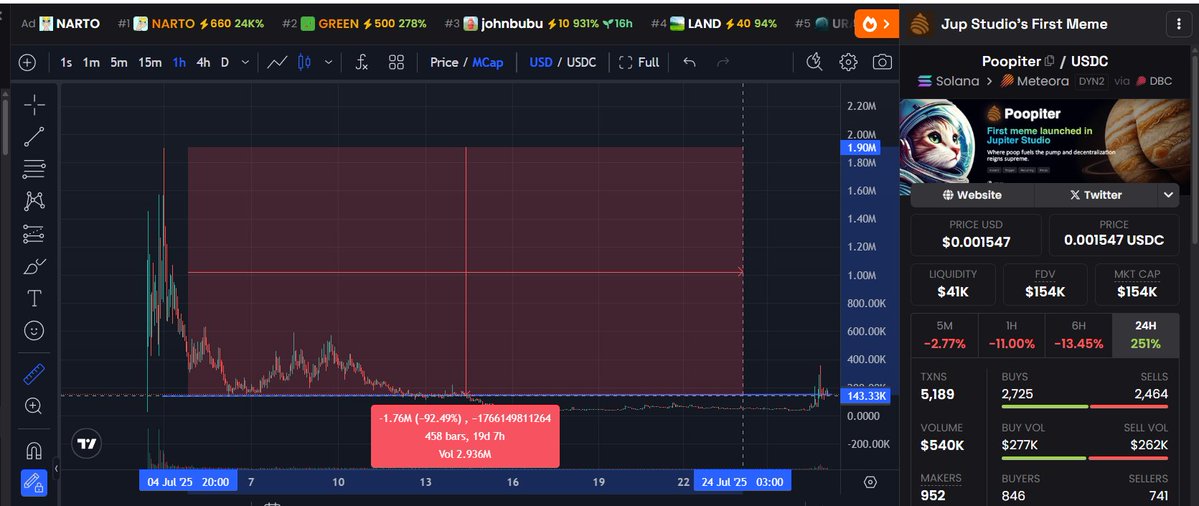The width and height of the screenshot is (1199, 506).
Task: Open chart settings gear
Action: [848, 63]
